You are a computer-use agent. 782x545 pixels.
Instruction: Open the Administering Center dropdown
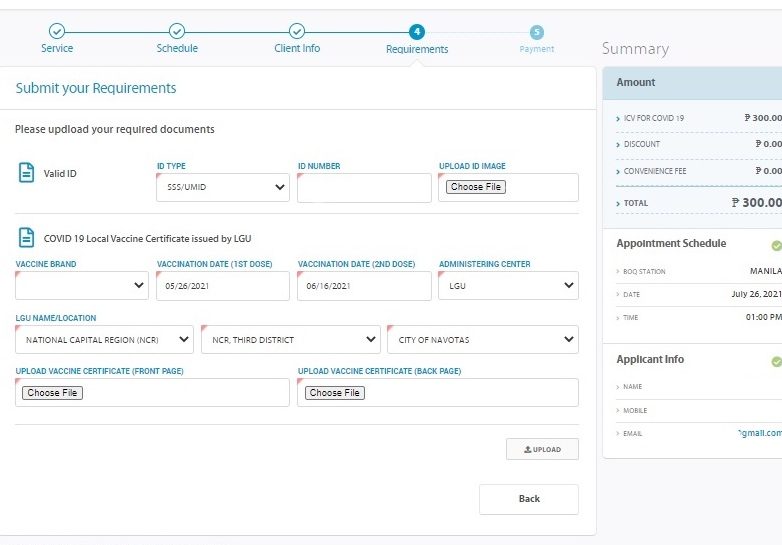click(x=508, y=286)
